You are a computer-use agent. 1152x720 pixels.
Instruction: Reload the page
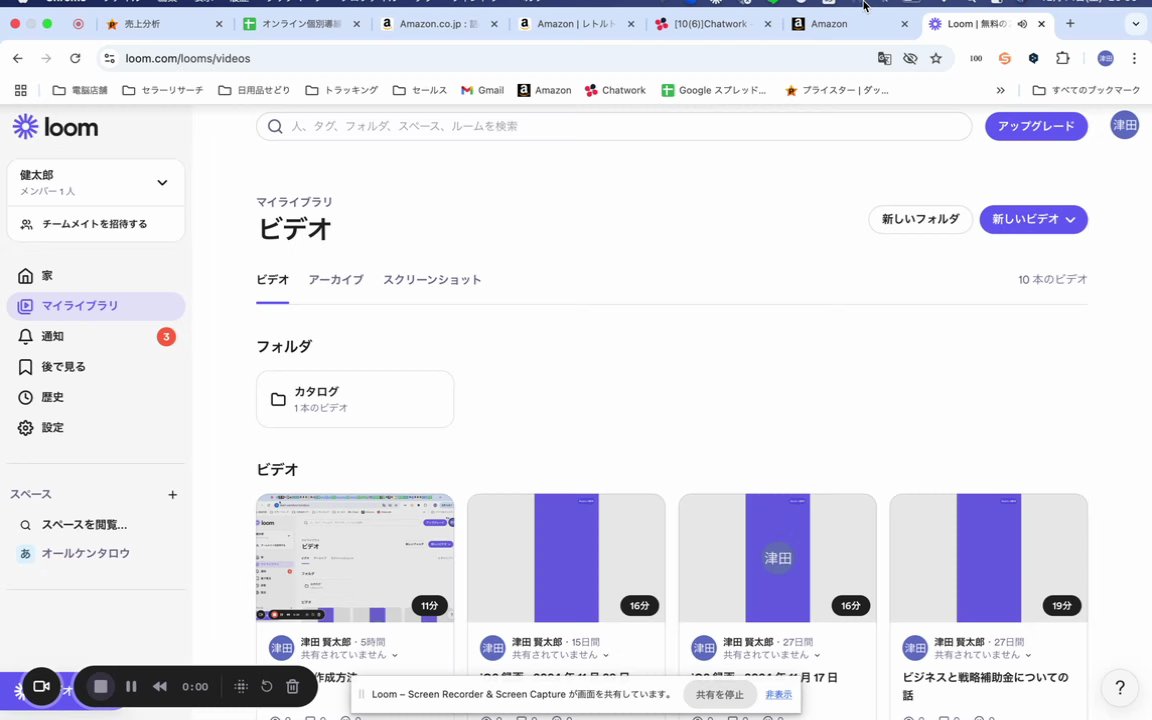coord(75,58)
